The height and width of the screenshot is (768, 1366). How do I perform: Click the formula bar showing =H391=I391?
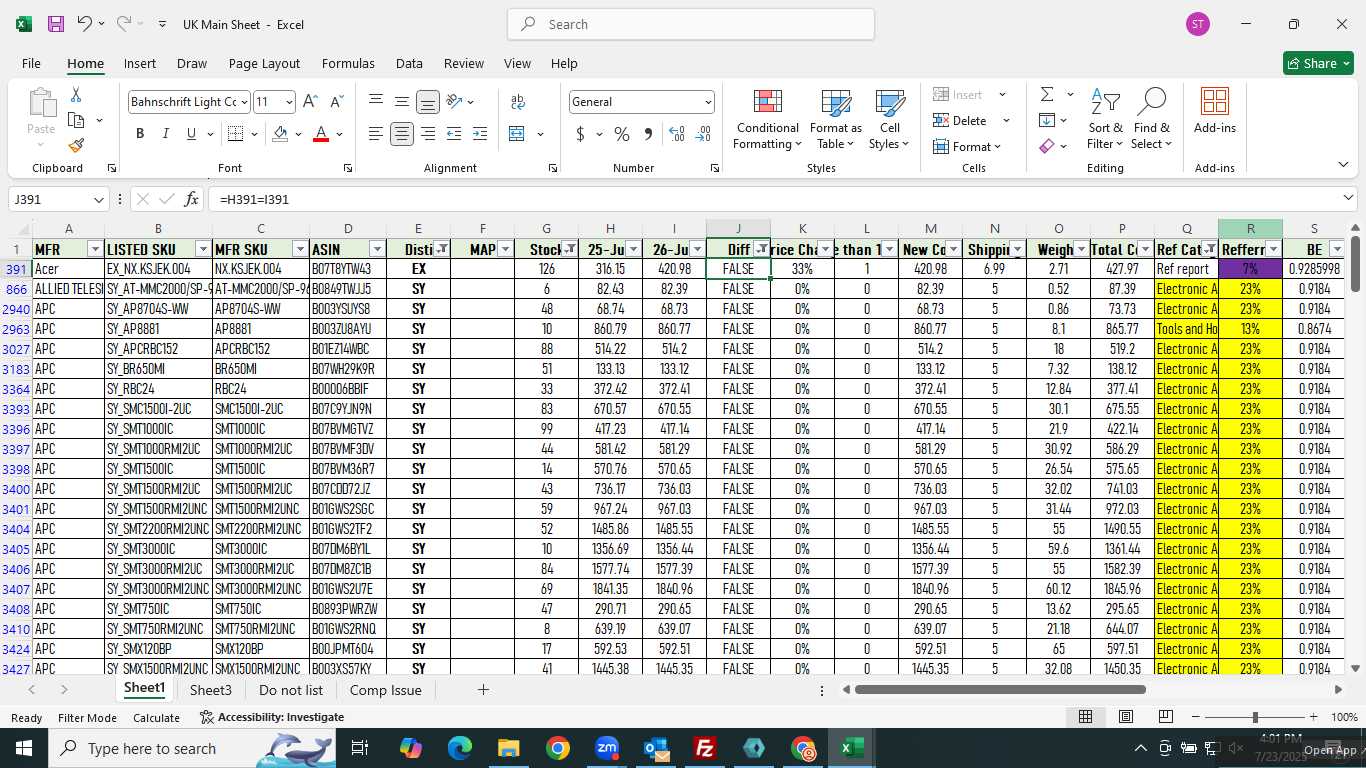(x=780, y=199)
